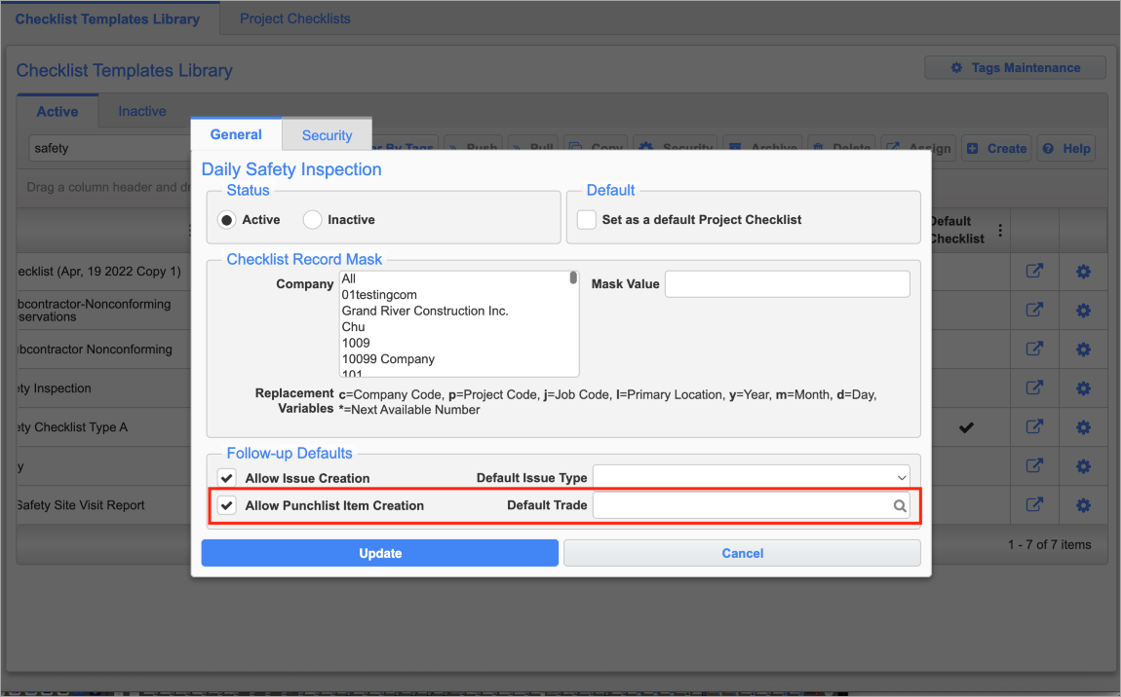
Task: Open link icon in Subcontractor Nonconforming row
Action: point(1034,349)
